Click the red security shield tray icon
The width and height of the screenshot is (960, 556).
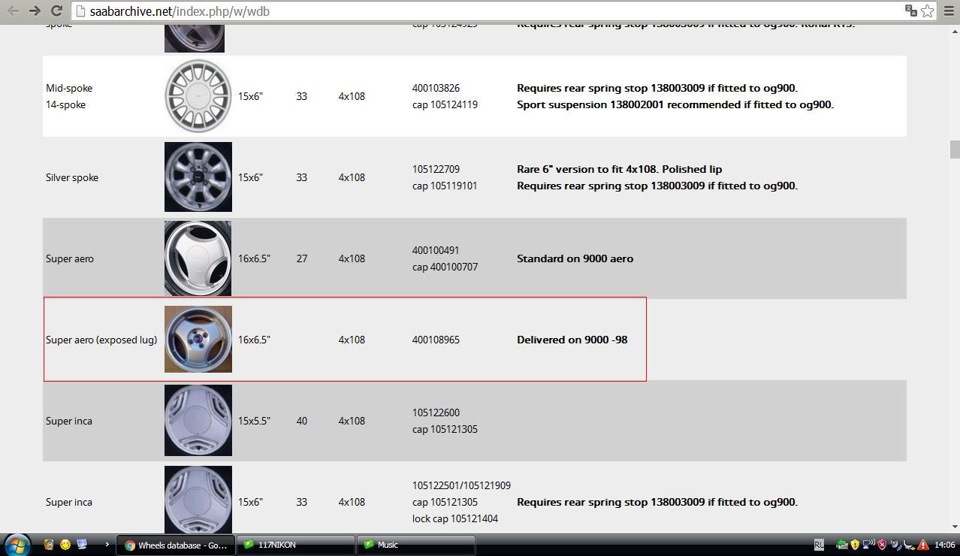coord(882,544)
